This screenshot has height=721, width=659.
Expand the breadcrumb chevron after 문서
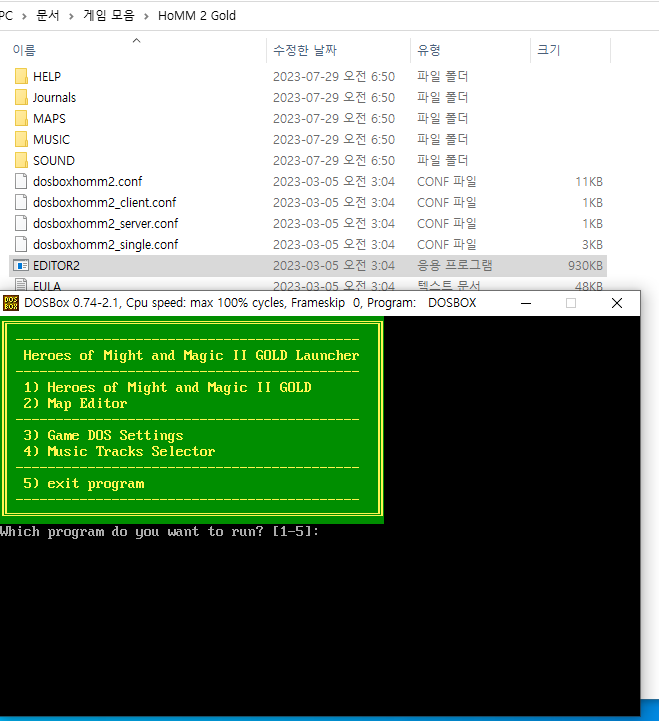coord(73,16)
